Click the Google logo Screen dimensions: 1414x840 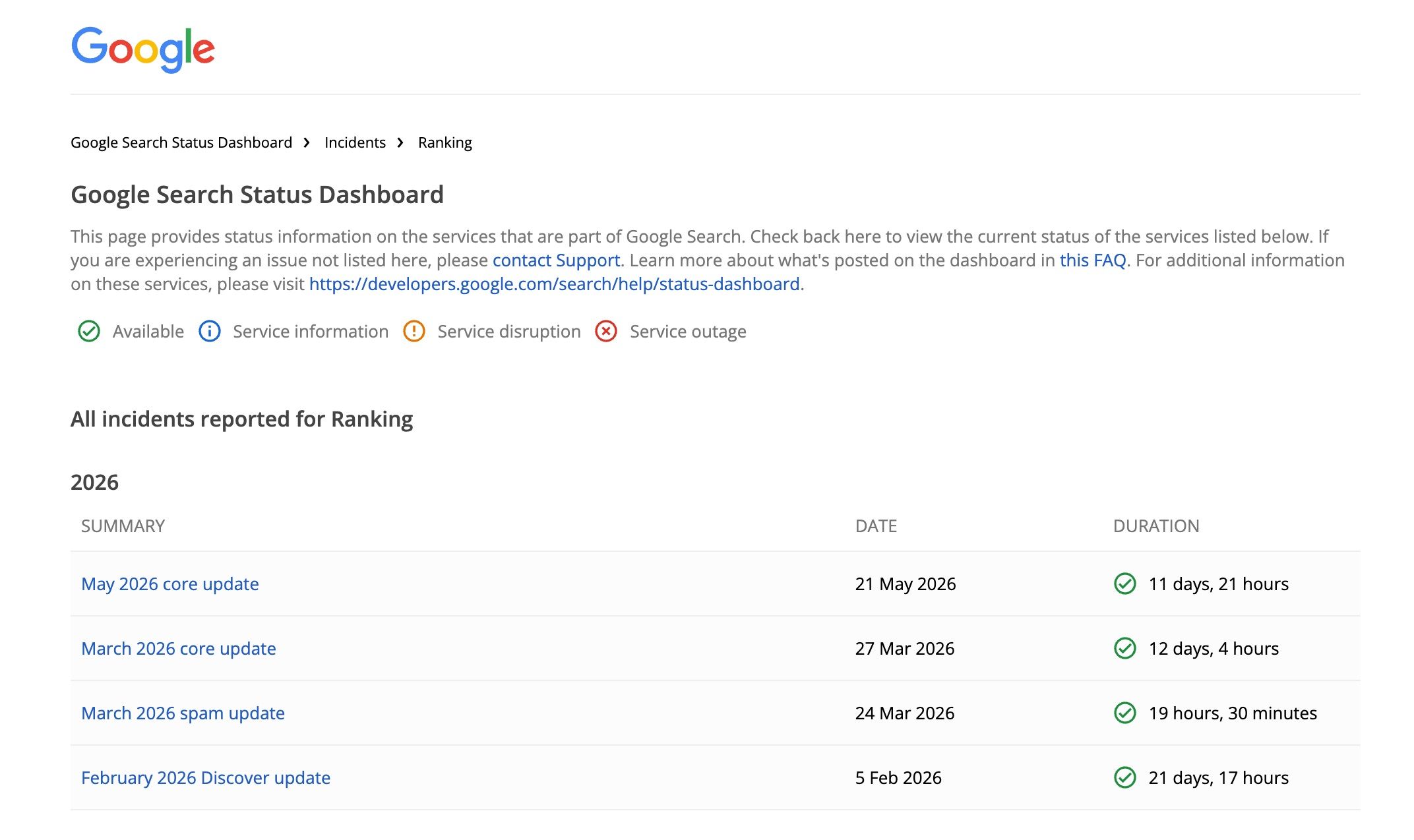(143, 49)
